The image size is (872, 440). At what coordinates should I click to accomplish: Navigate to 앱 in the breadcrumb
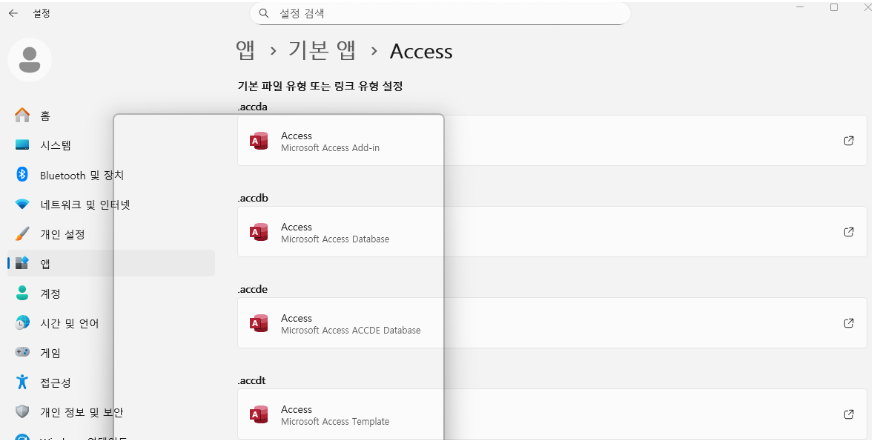click(x=245, y=51)
